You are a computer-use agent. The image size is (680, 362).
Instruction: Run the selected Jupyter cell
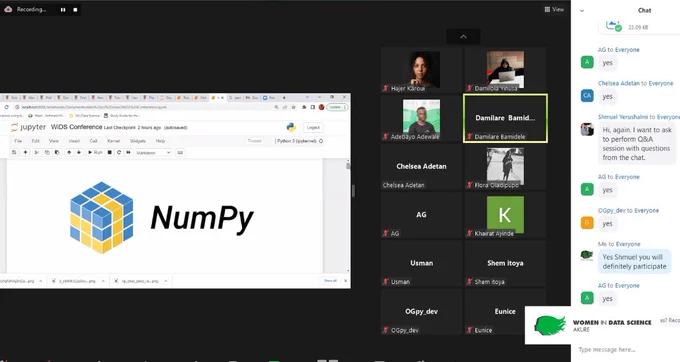click(95, 153)
